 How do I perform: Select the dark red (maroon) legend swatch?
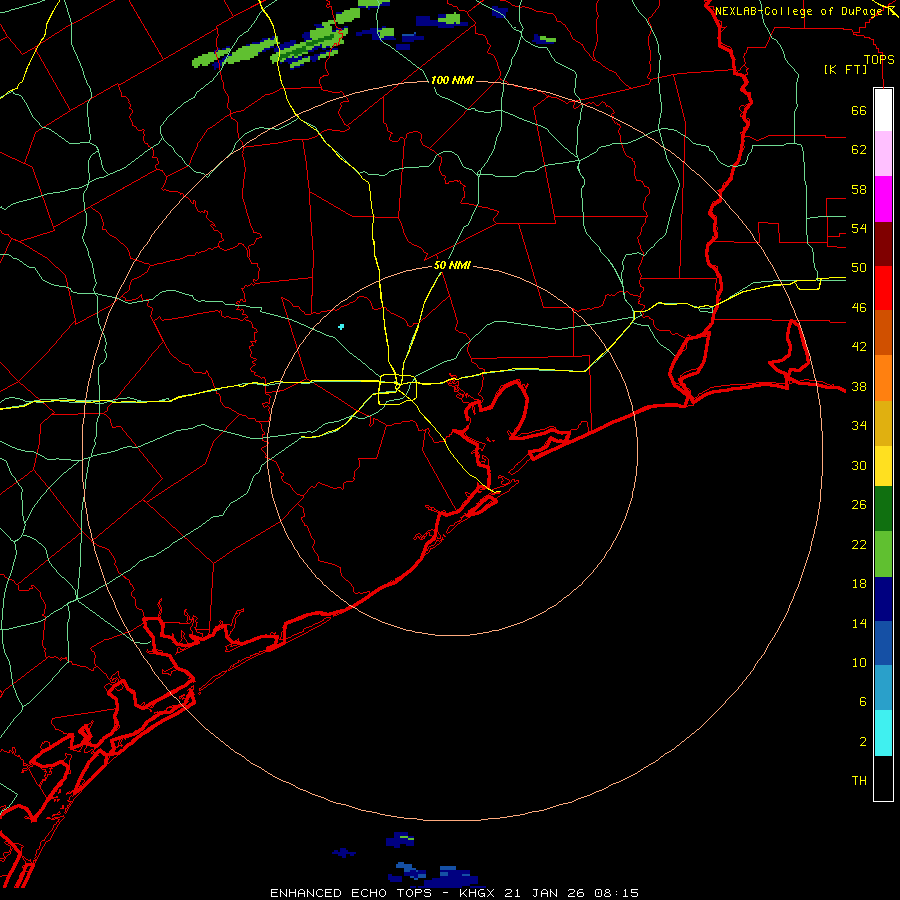pyautogui.click(x=883, y=244)
